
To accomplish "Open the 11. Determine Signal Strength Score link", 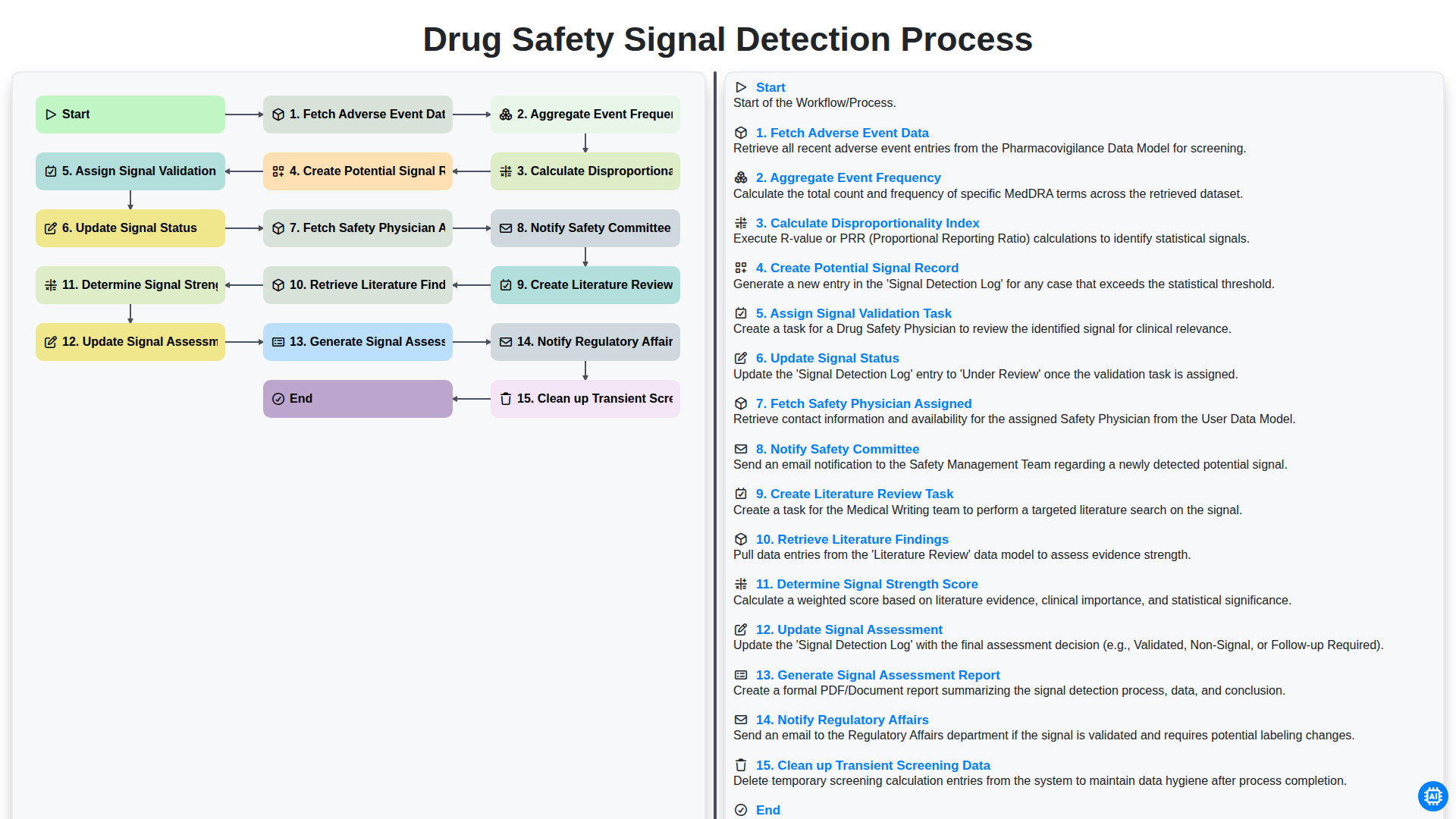I will click(867, 584).
